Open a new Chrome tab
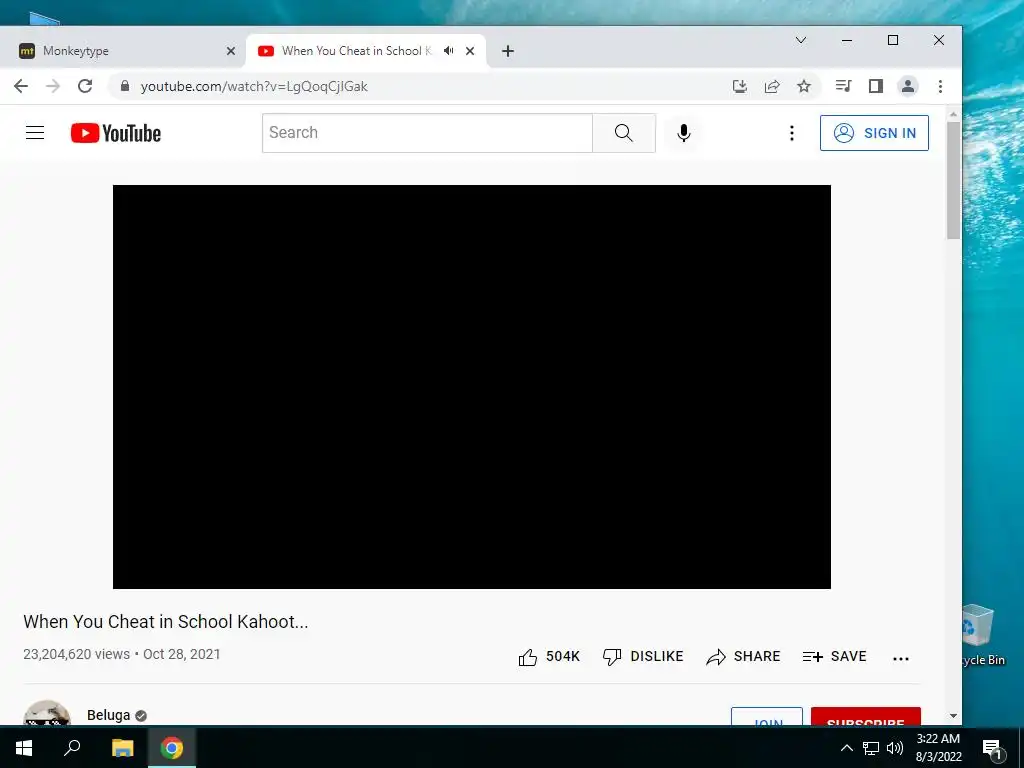Viewport: 1024px width, 768px height. tap(507, 51)
